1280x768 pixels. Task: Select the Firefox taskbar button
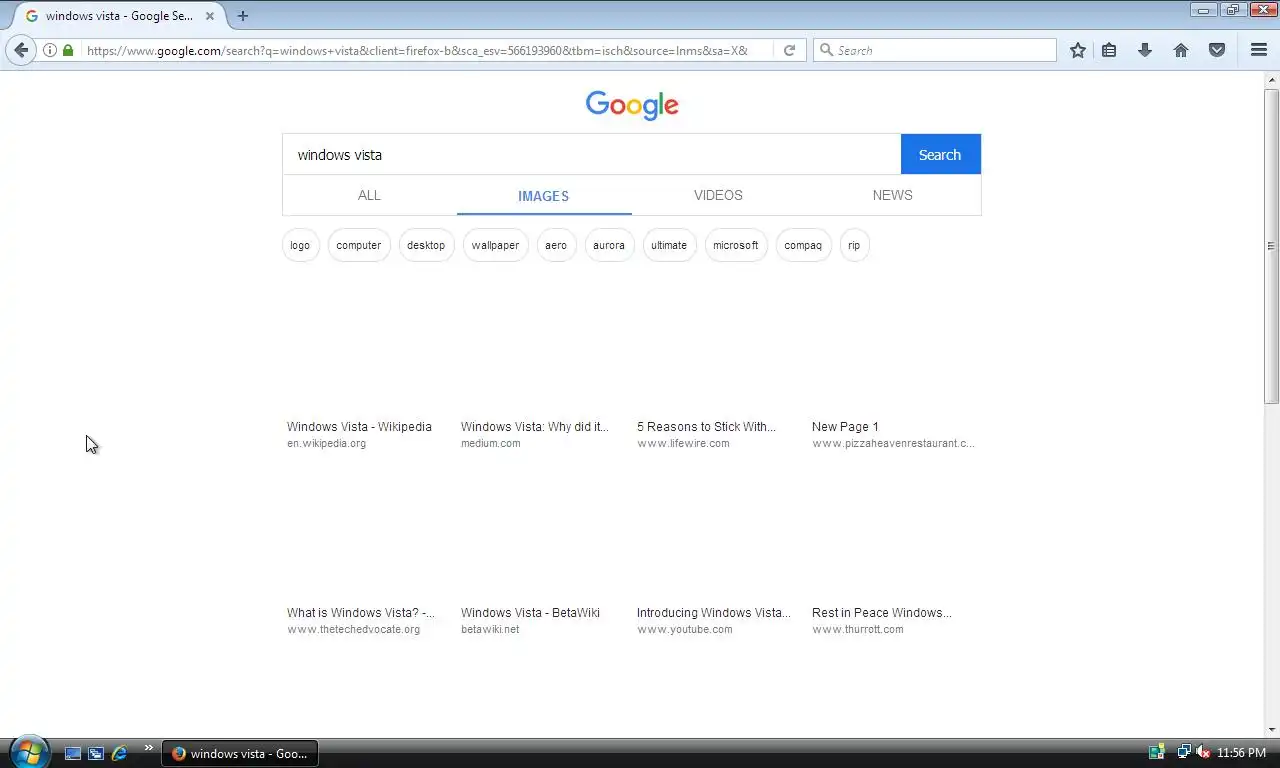tap(240, 753)
